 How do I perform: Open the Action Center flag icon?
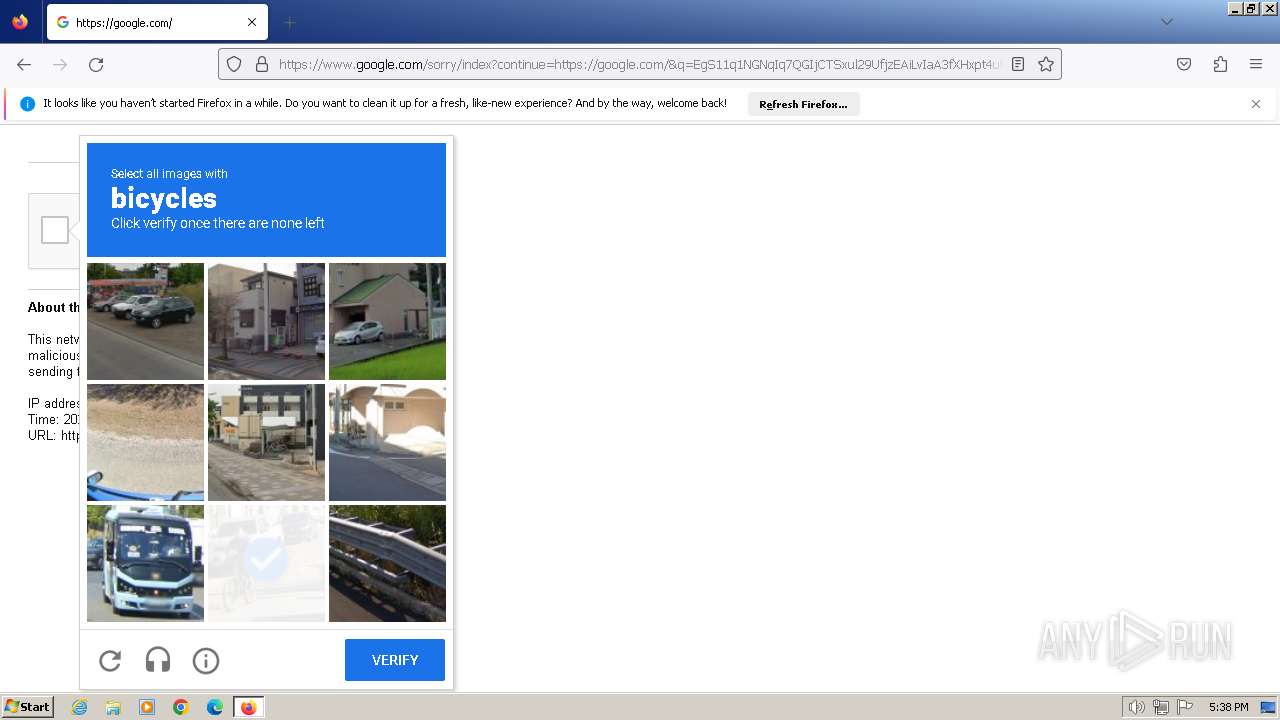[1185, 707]
